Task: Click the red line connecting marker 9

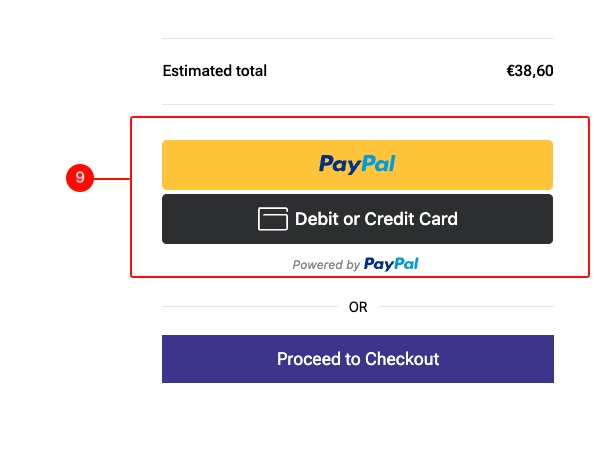Action: click(x=112, y=179)
